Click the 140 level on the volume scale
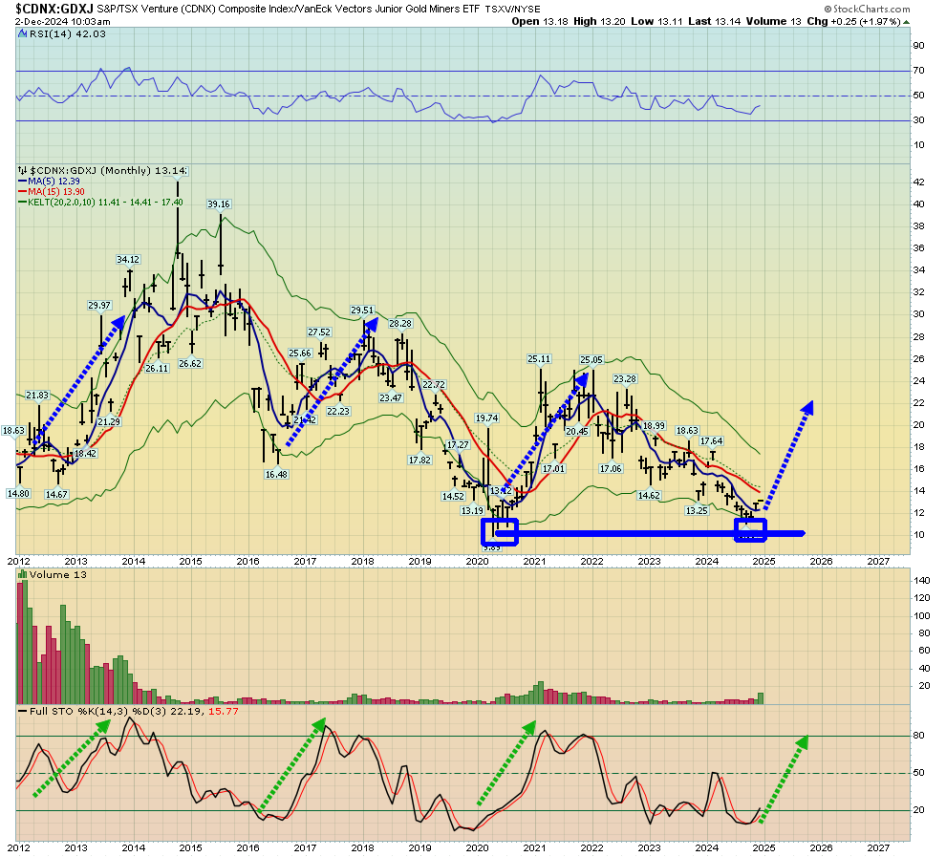 (922, 581)
